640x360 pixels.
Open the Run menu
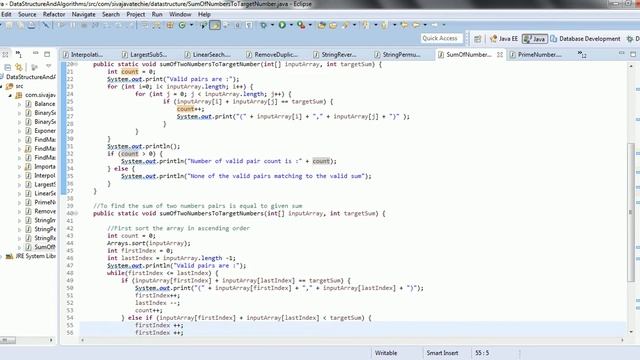click(x=157, y=14)
